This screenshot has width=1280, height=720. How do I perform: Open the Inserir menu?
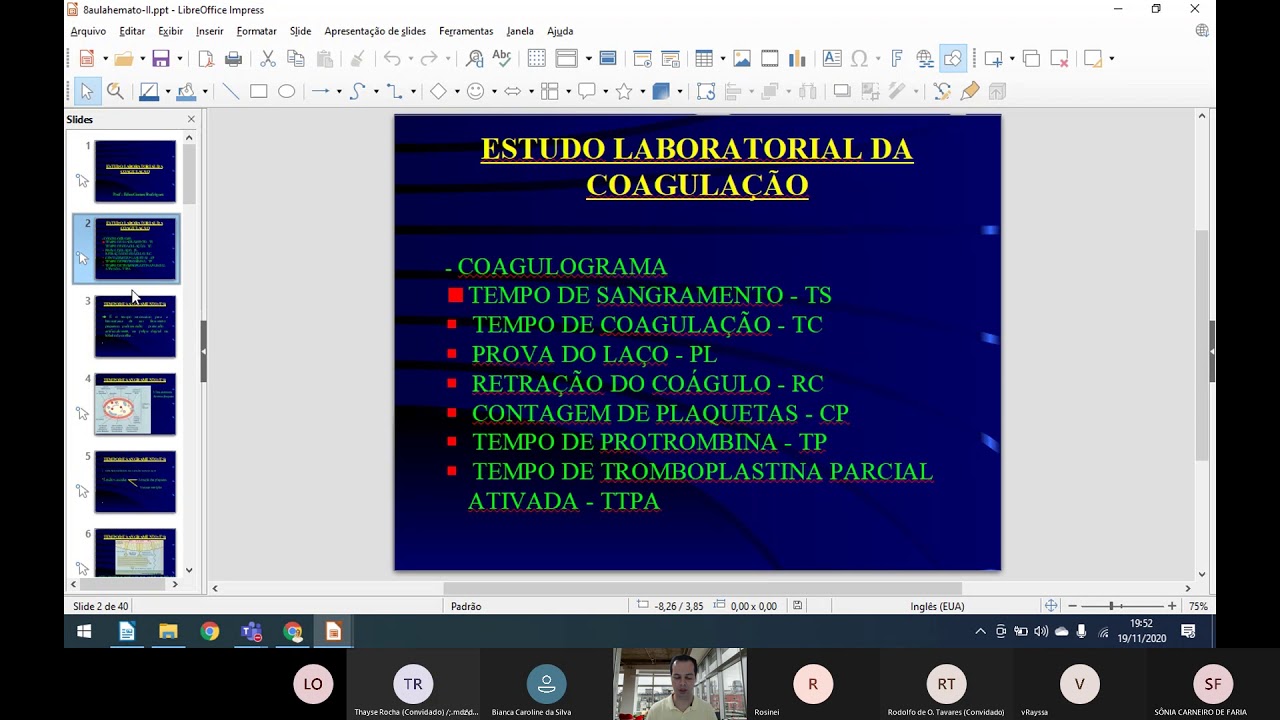tap(210, 31)
